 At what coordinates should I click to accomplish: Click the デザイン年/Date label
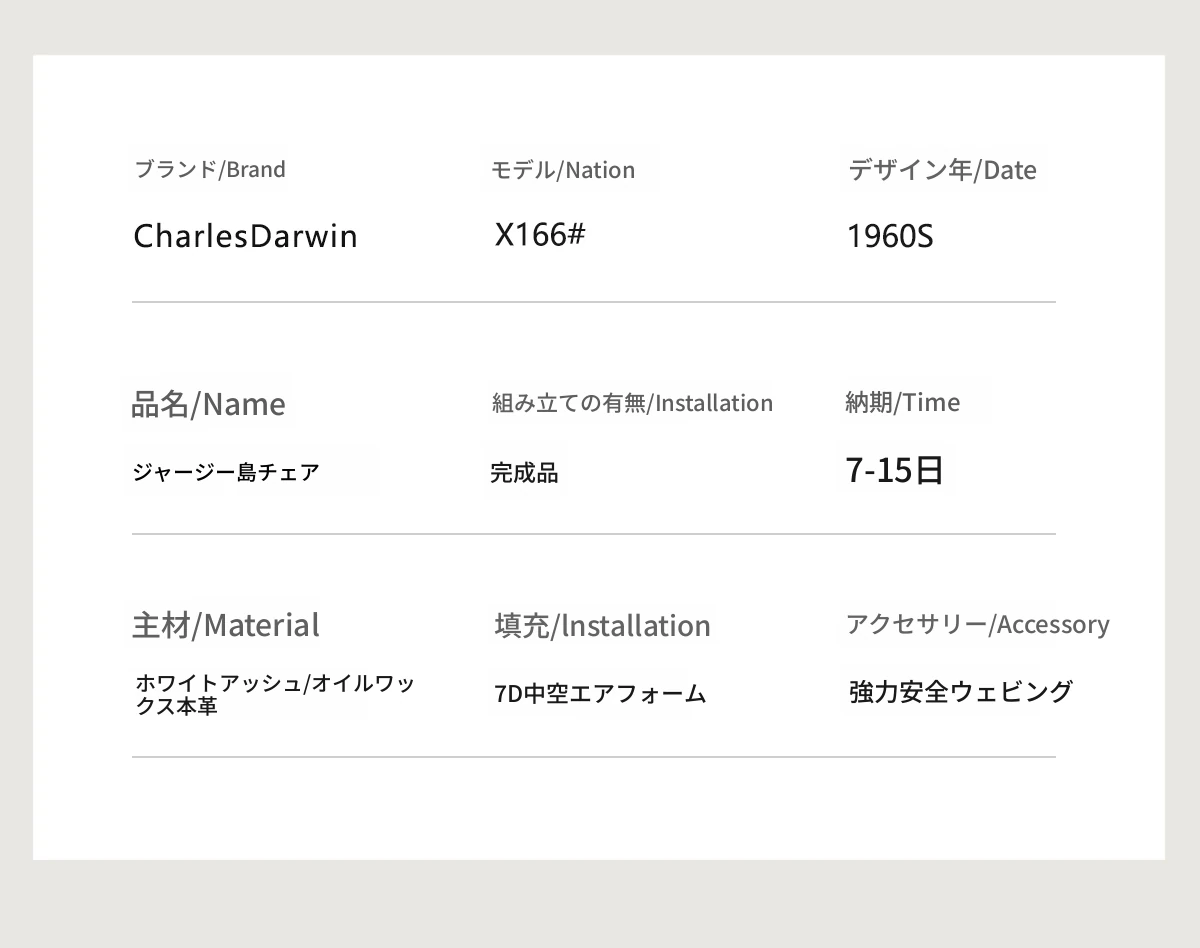pyautogui.click(x=942, y=170)
